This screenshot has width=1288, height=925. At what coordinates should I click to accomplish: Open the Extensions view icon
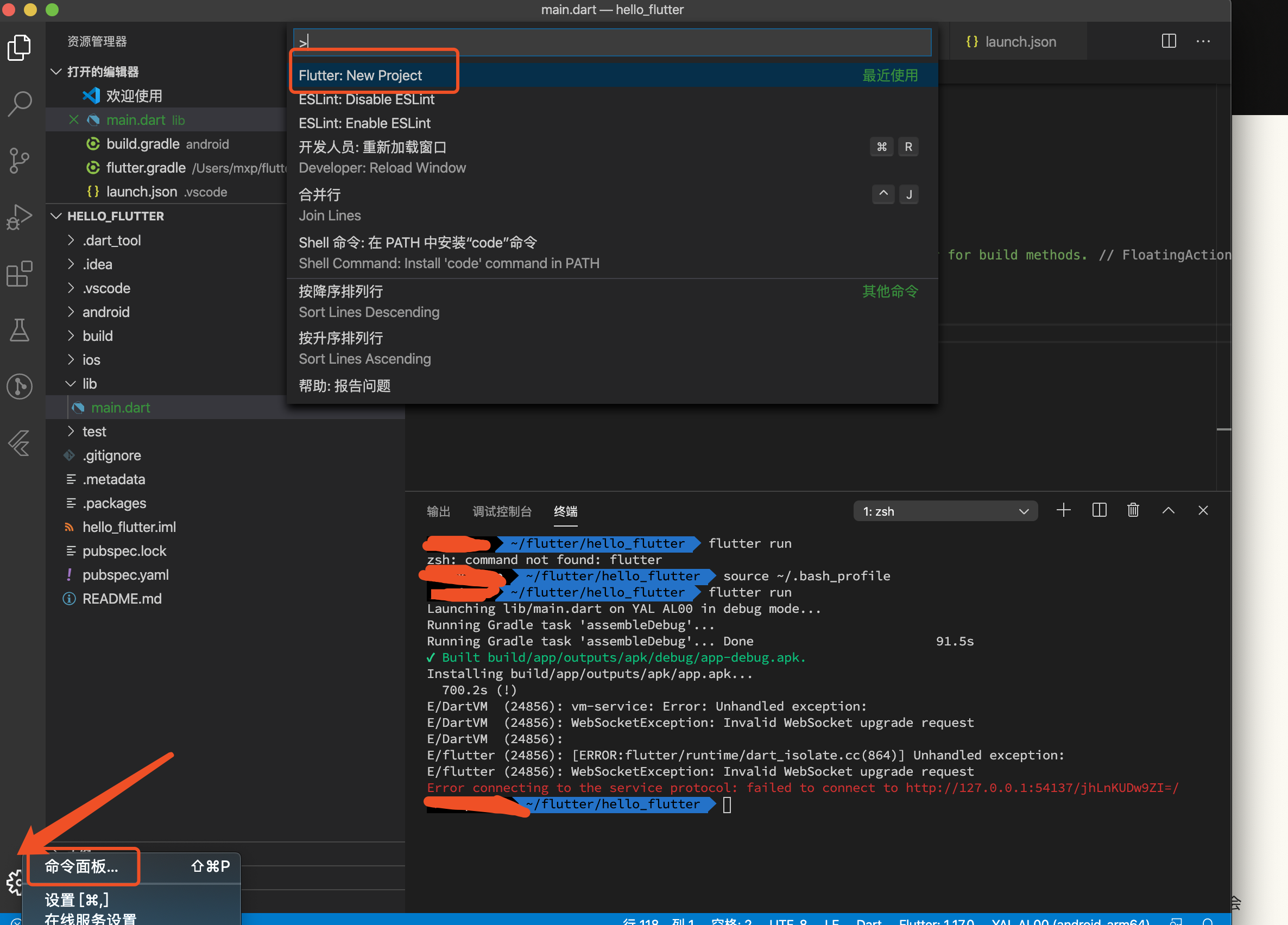coord(20,274)
